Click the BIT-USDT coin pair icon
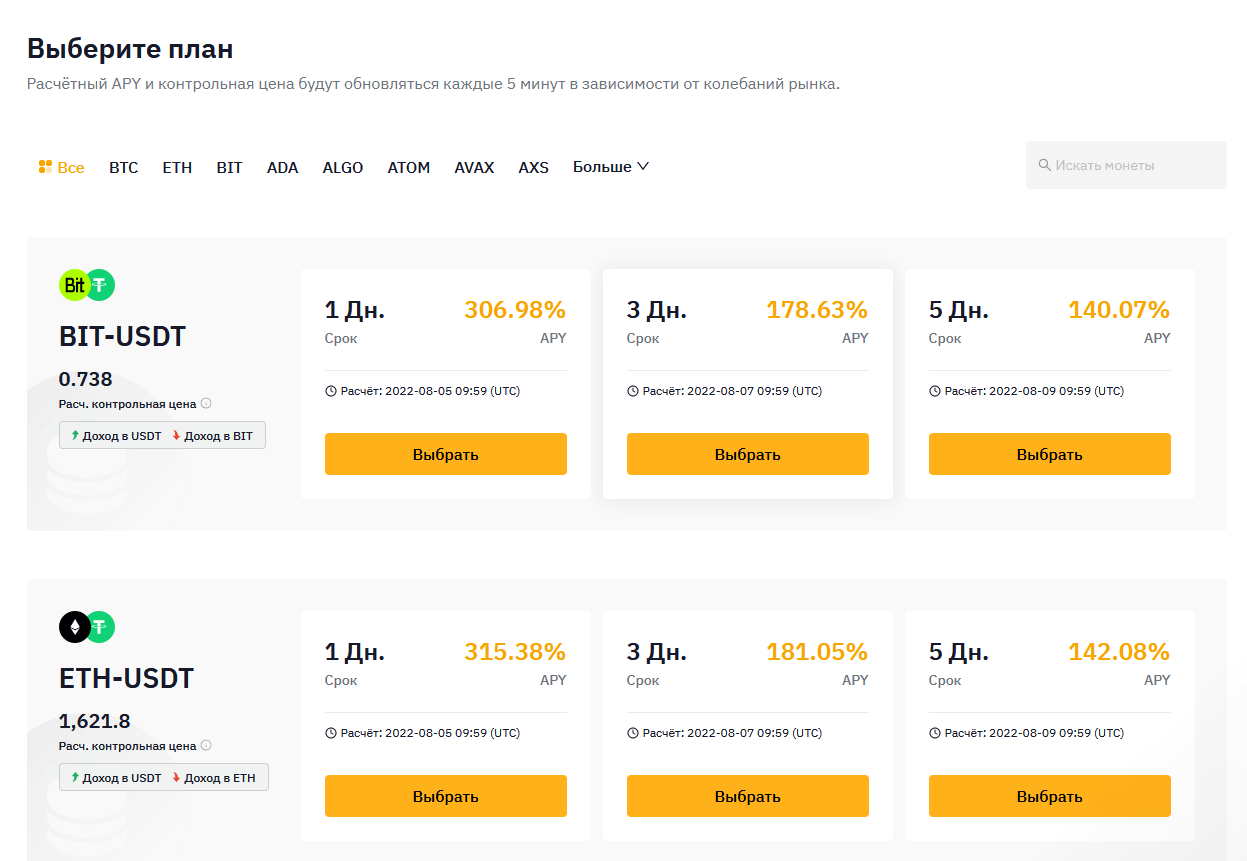 pyautogui.click(x=87, y=286)
